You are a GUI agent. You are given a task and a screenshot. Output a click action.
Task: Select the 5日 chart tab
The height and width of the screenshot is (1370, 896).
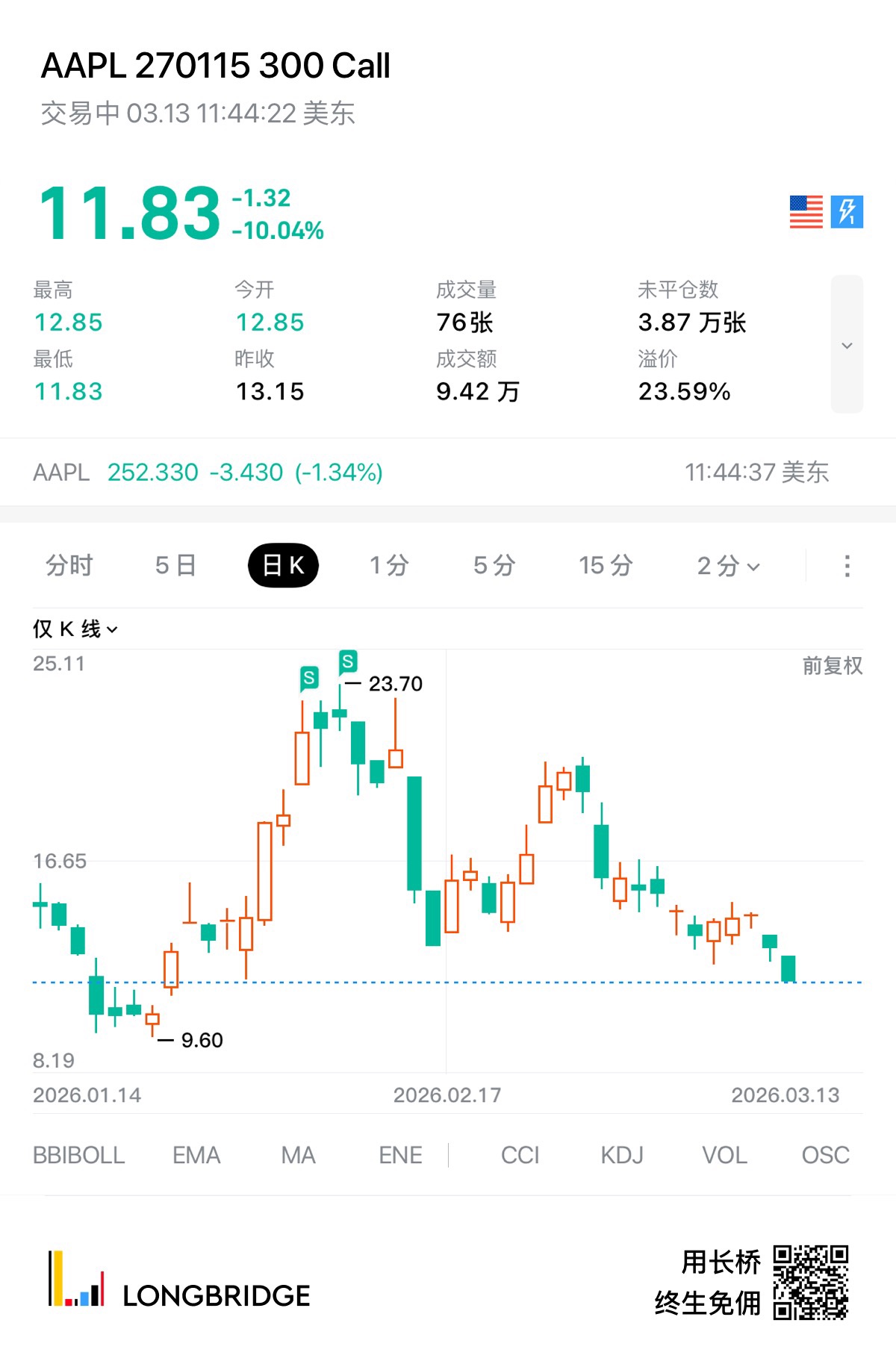pos(175,566)
